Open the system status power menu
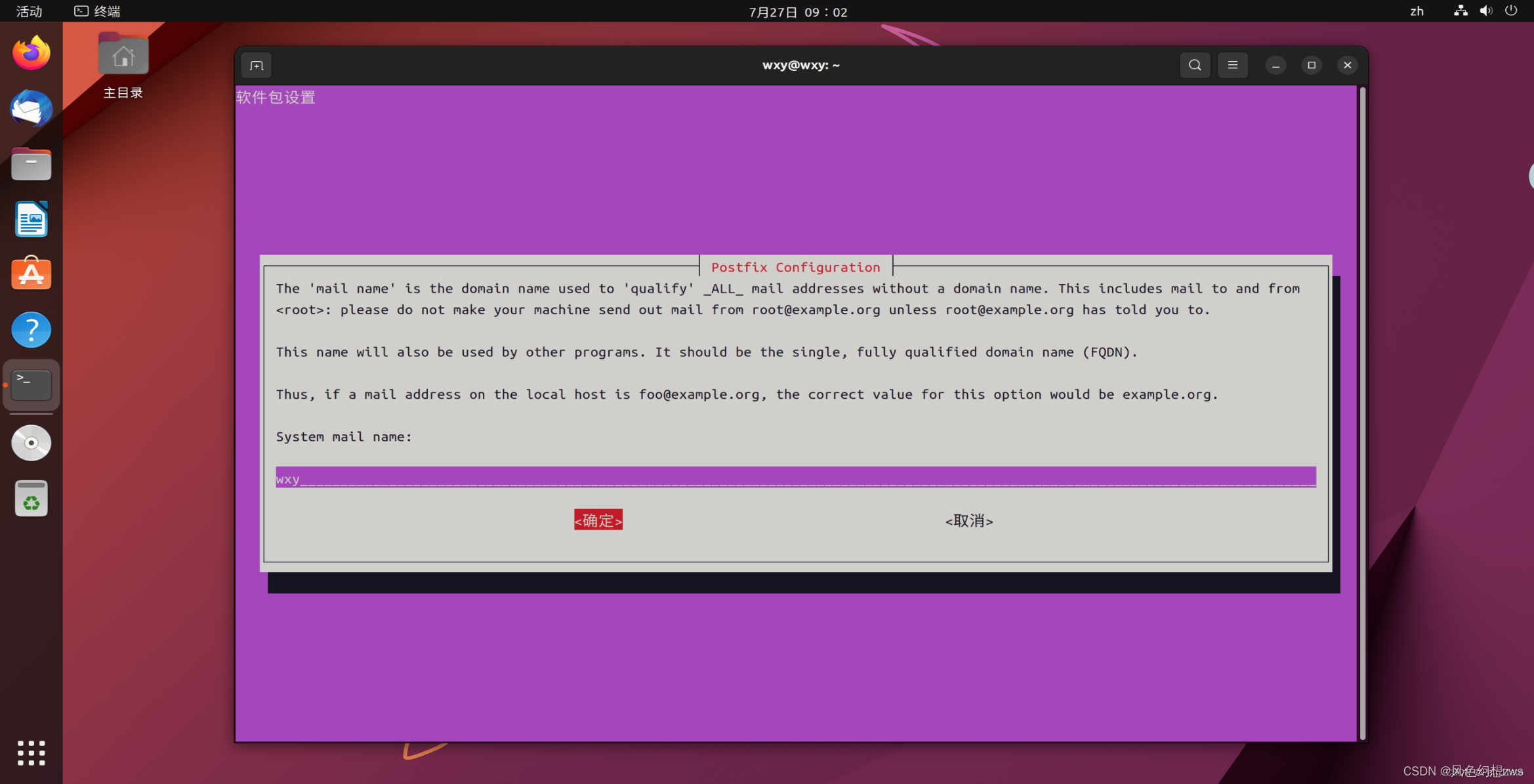Viewport: 1534px width, 784px height. tap(1511, 11)
